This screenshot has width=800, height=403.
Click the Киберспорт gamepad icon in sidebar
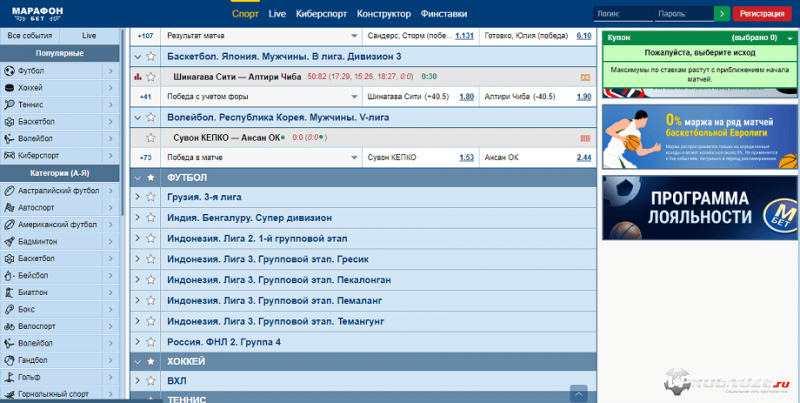(x=9, y=155)
